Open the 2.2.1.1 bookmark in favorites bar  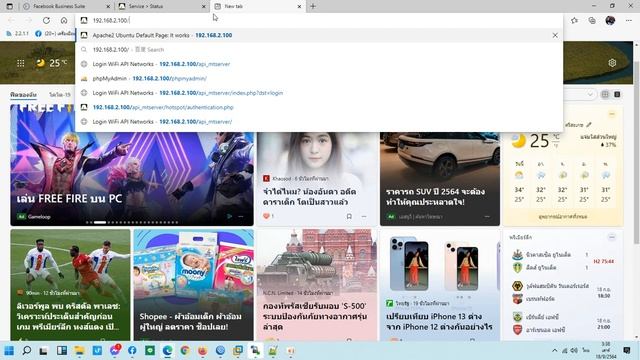click(17, 33)
